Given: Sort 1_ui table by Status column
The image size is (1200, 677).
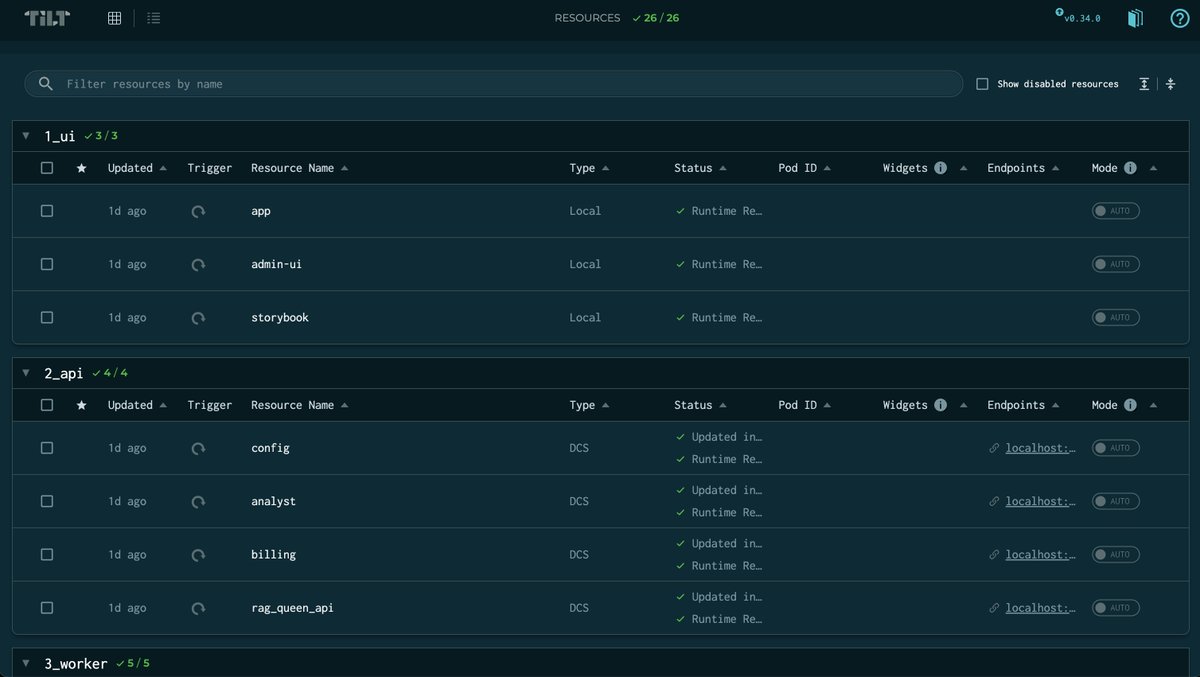Looking at the screenshot, I should pos(700,168).
